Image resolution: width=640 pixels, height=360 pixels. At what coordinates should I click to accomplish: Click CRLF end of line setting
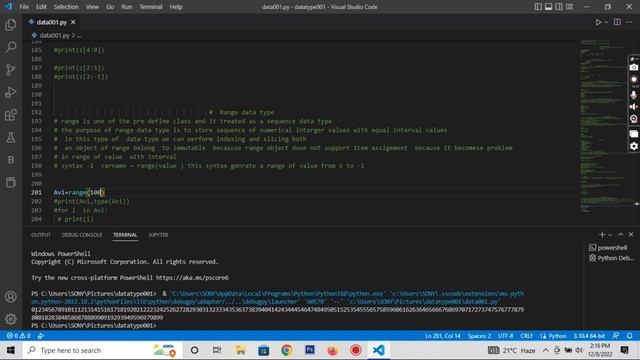tap(527, 336)
